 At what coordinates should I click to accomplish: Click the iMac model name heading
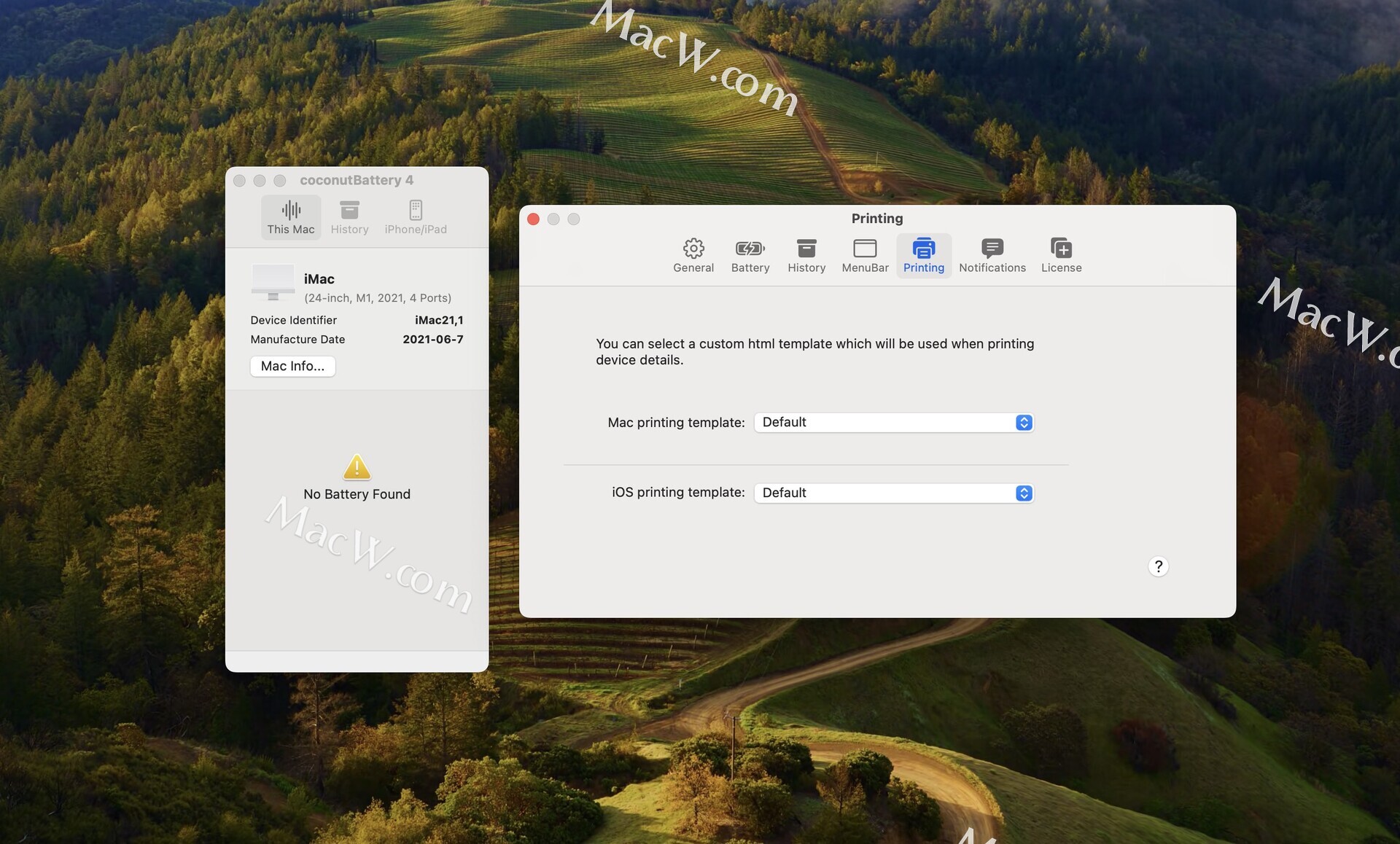(319, 279)
